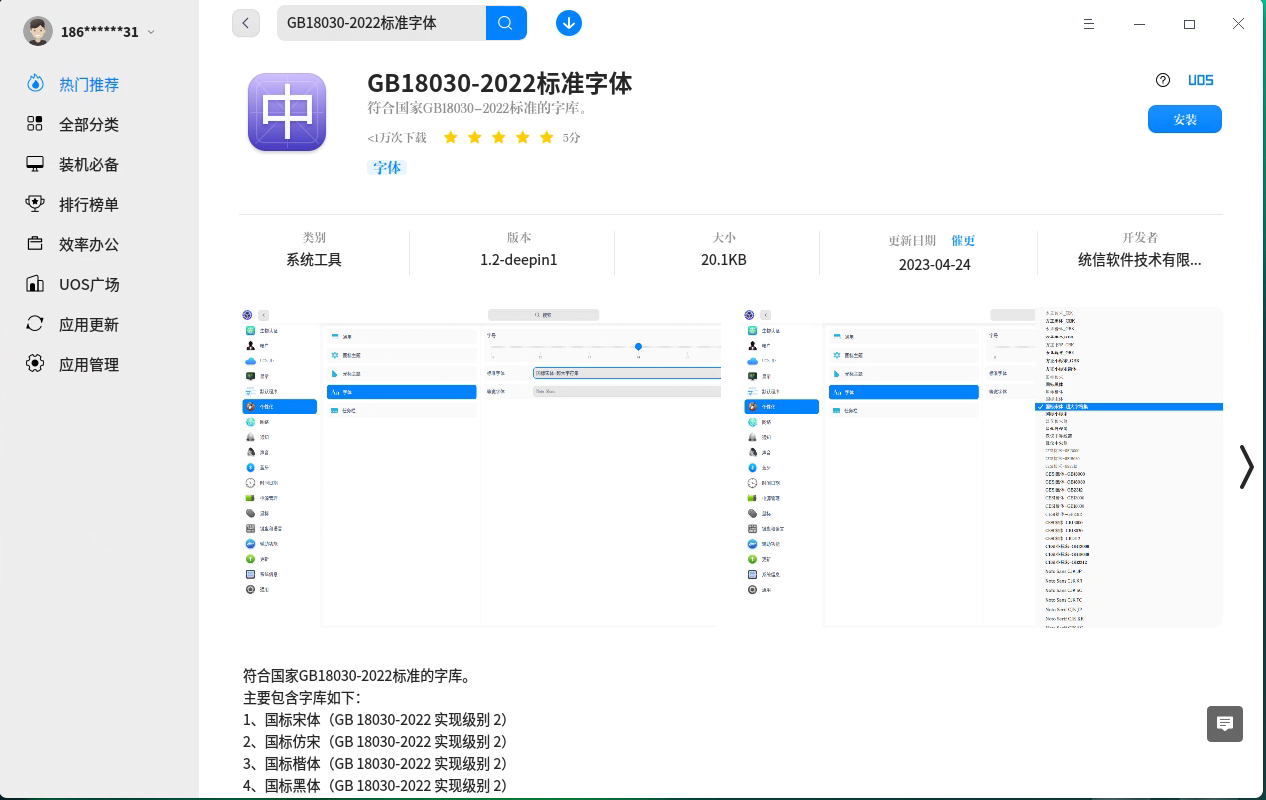The width and height of the screenshot is (1266, 800).
Task: Click the 字体 tag label
Action: coord(387,168)
